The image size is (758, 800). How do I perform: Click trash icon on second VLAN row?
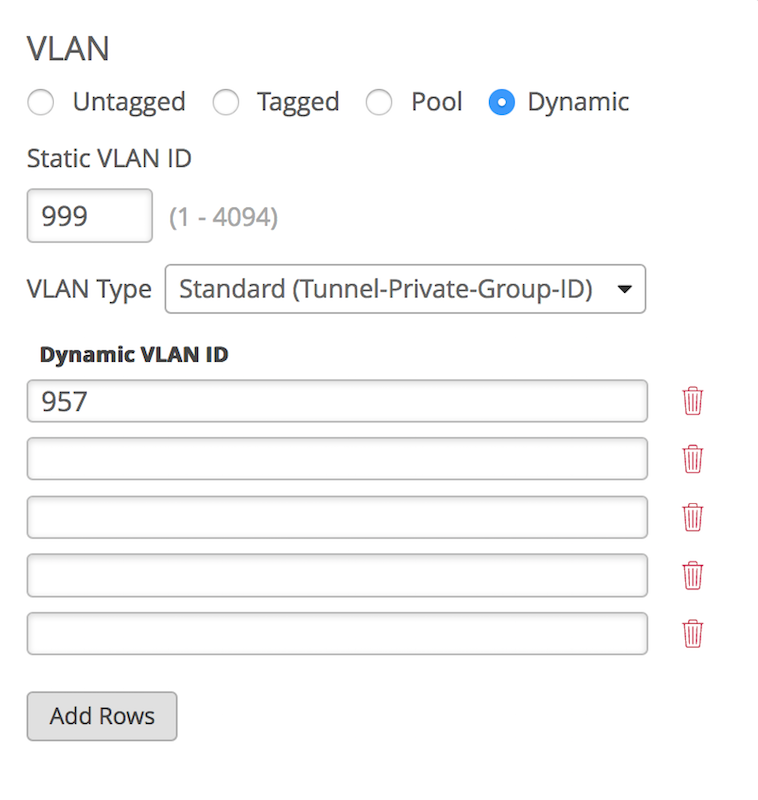click(x=692, y=459)
